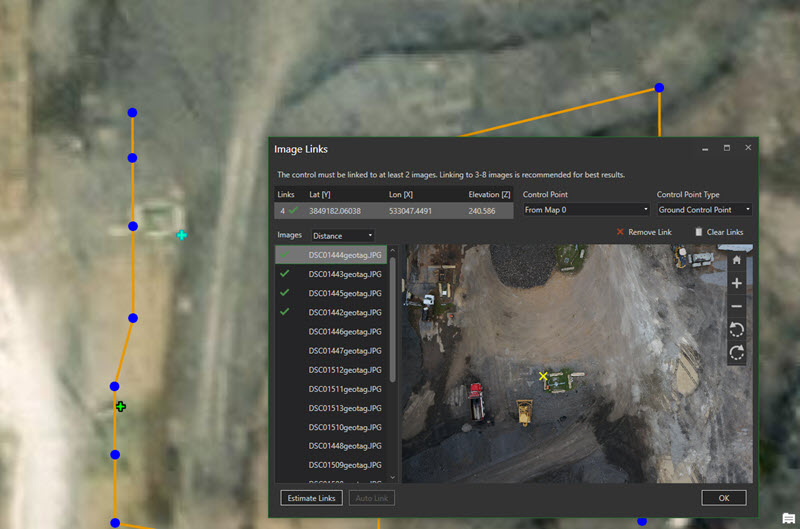
Task: Rotate image counterclockwise icon
Action: coord(736,330)
